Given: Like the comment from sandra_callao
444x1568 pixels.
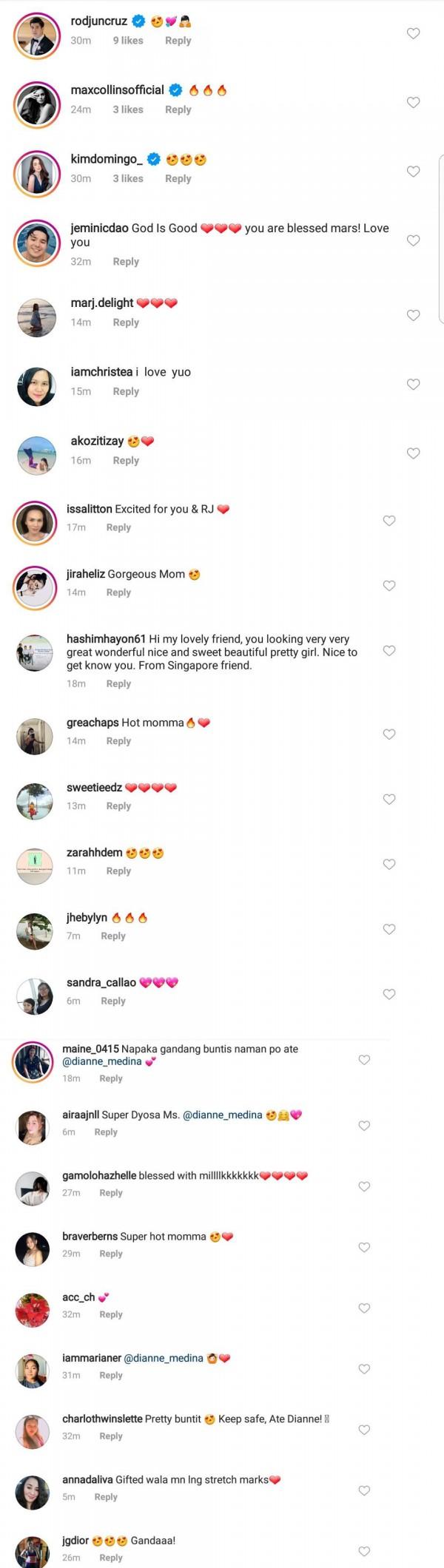Looking at the screenshot, I should point(389,994).
